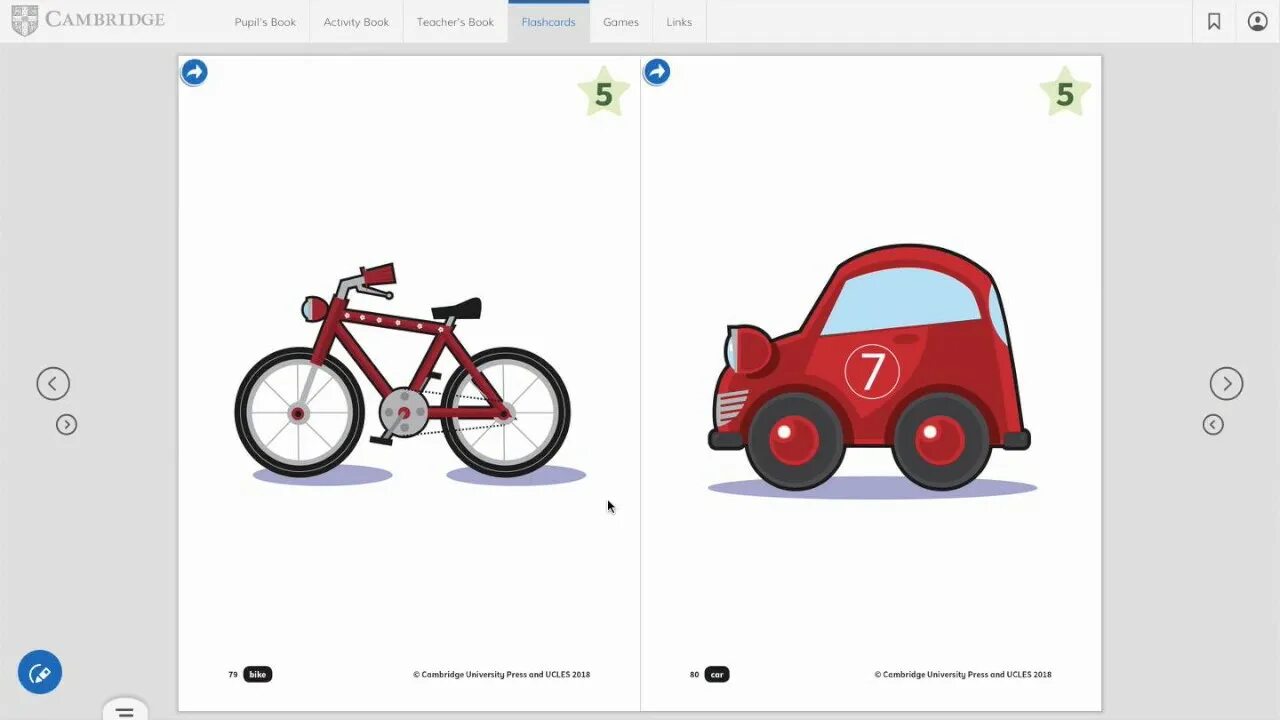
Task: Click unit 5 star on car card
Action: pos(1066,93)
